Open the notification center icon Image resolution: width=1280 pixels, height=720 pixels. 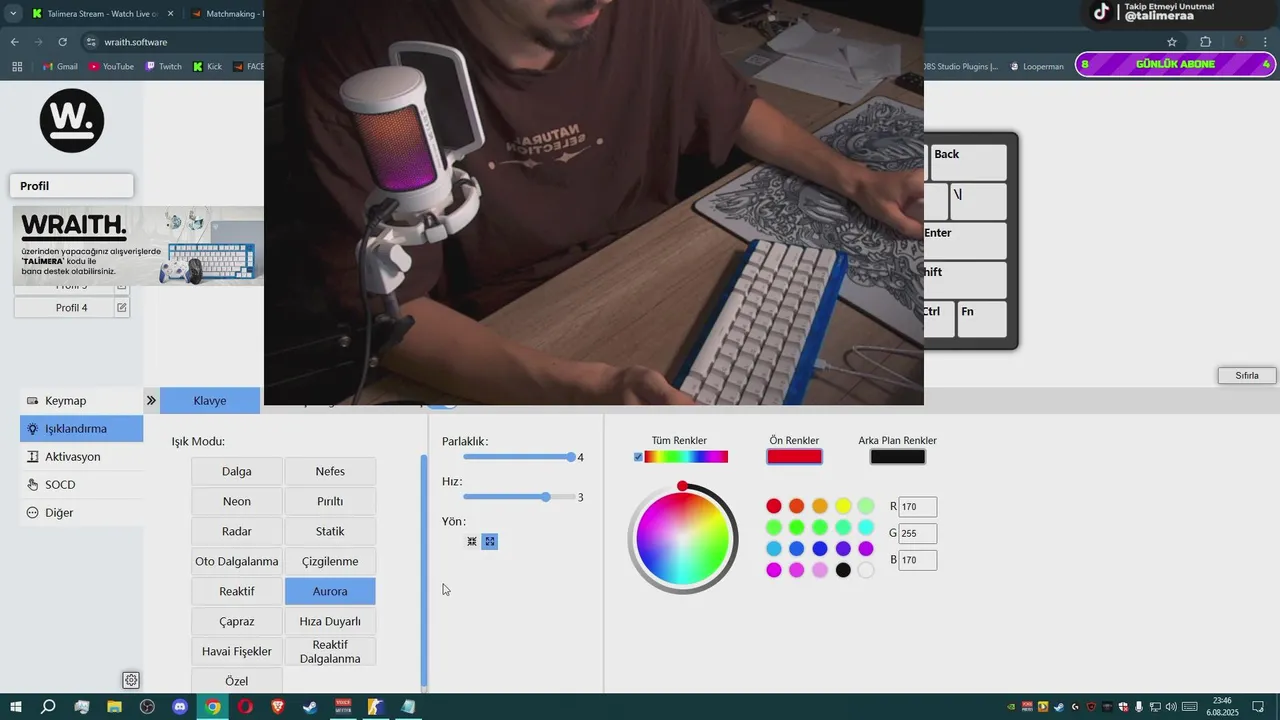pyautogui.click(x=1258, y=707)
